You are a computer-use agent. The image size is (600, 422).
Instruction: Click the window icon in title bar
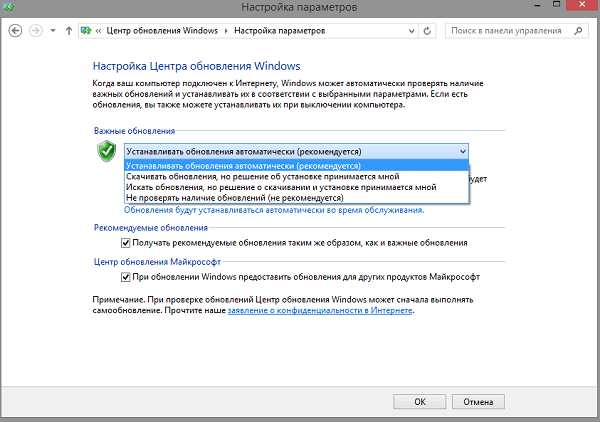tap(8, 7)
